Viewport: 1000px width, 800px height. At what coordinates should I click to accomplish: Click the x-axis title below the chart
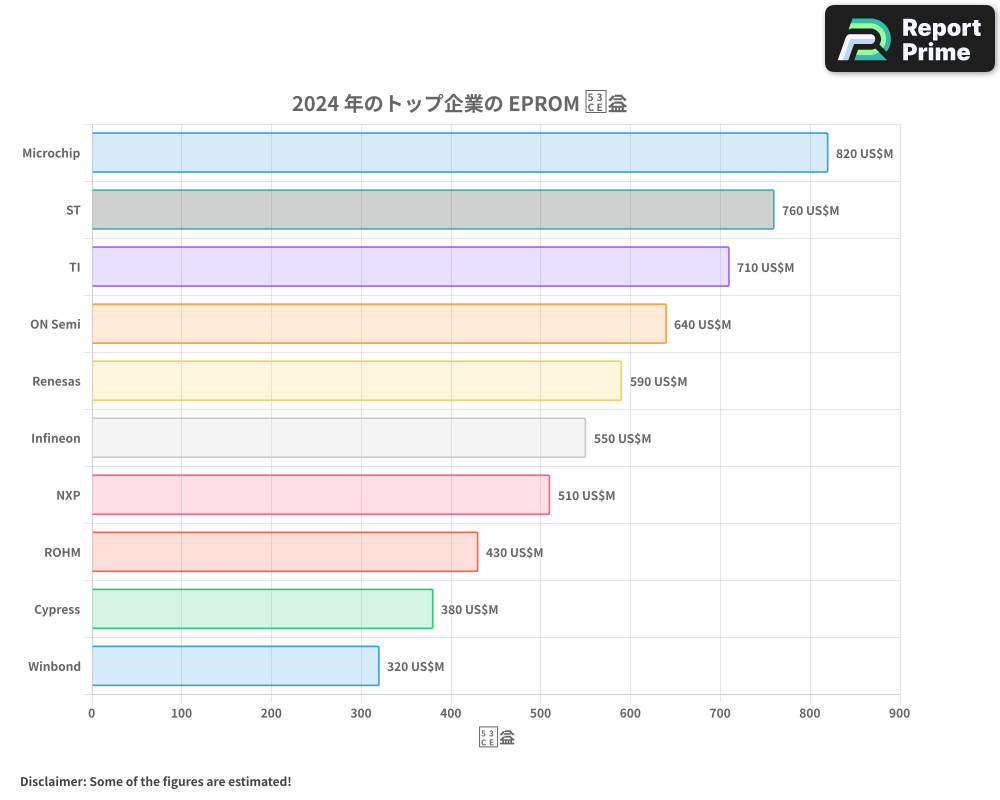click(496, 735)
